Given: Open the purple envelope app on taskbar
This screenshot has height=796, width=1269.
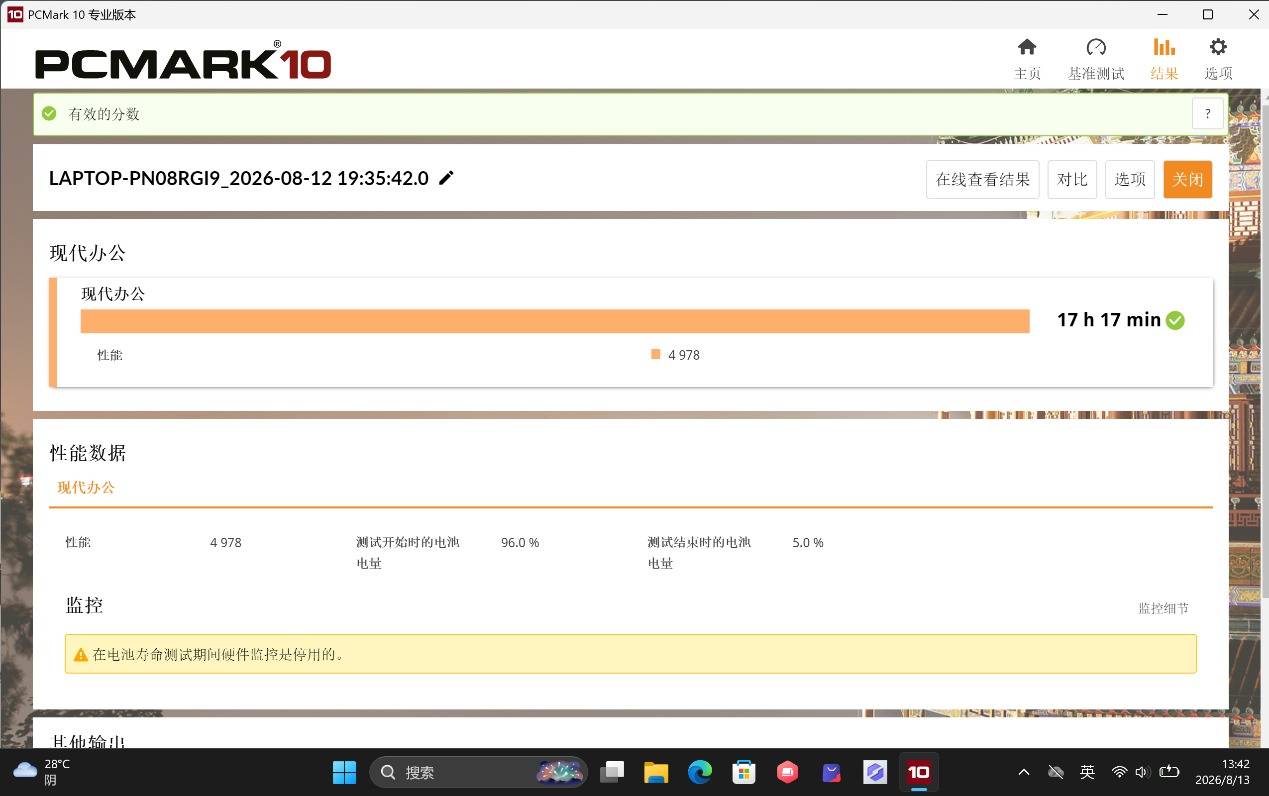Looking at the screenshot, I should [x=831, y=772].
